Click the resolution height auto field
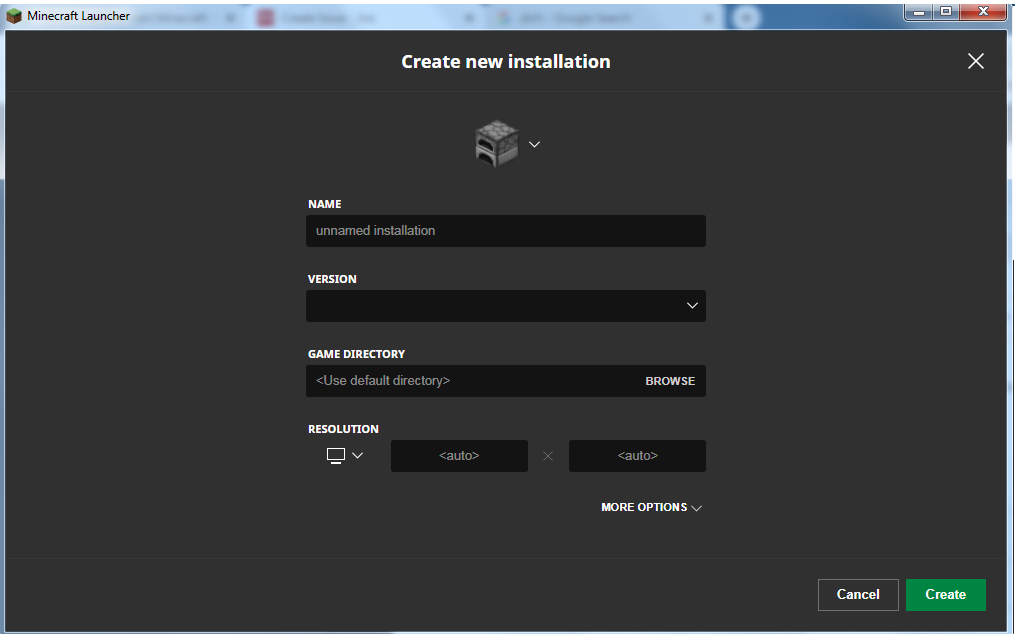This screenshot has width=1015, height=637. pos(637,456)
